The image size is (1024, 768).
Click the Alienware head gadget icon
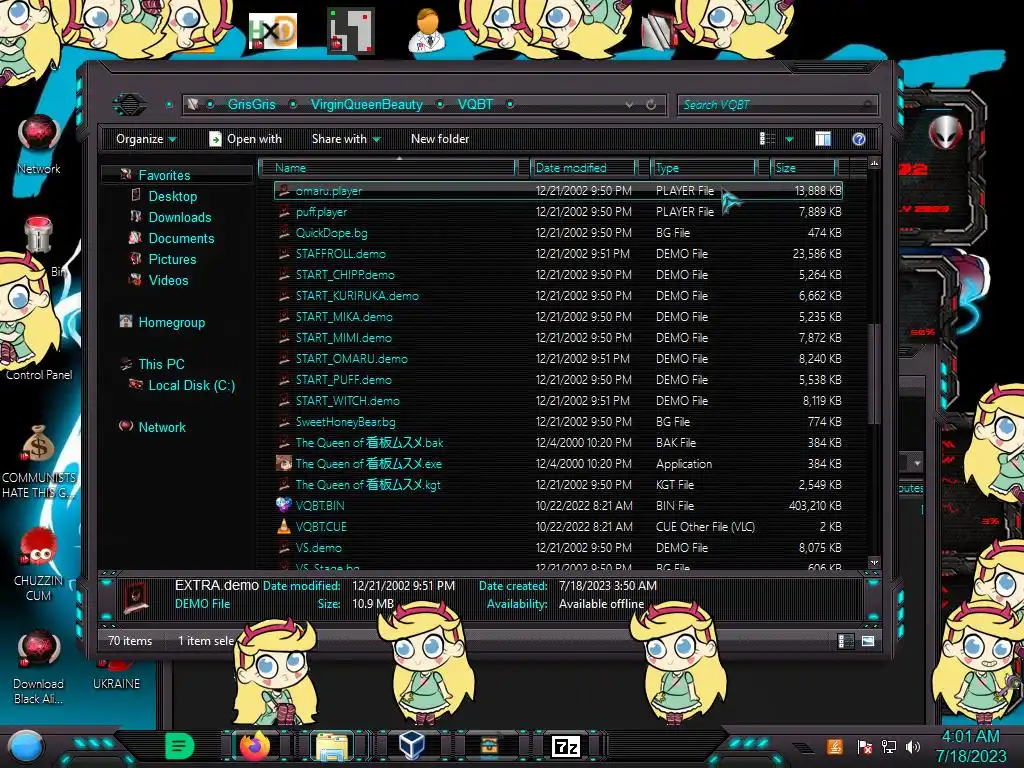(945, 134)
